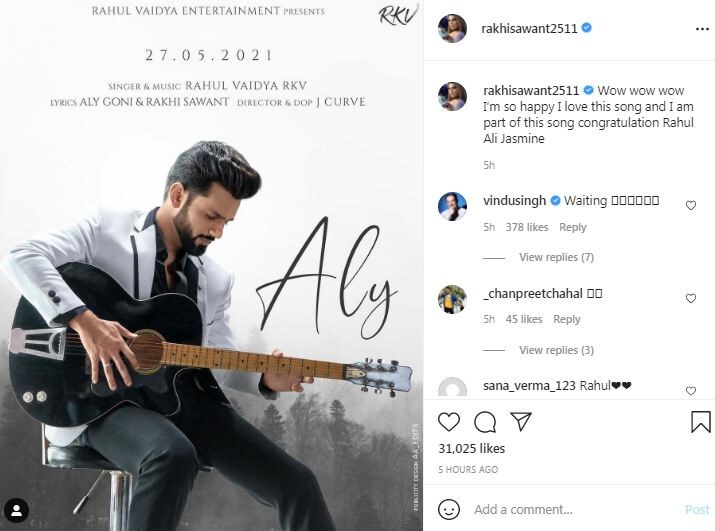This screenshot has width=715, height=531.
Task: Open vindusingh's profile picture
Action: pos(452,206)
